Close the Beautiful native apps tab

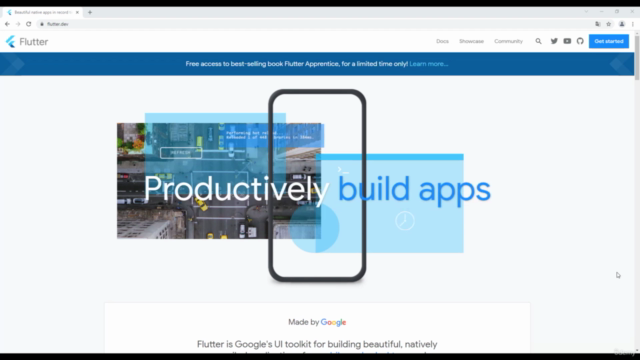coord(77,12)
